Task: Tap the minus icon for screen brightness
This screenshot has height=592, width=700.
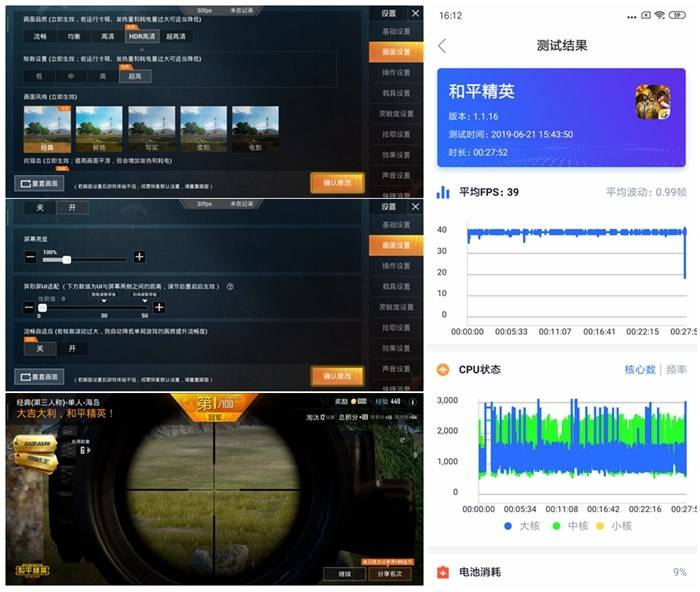Action: coord(30,257)
